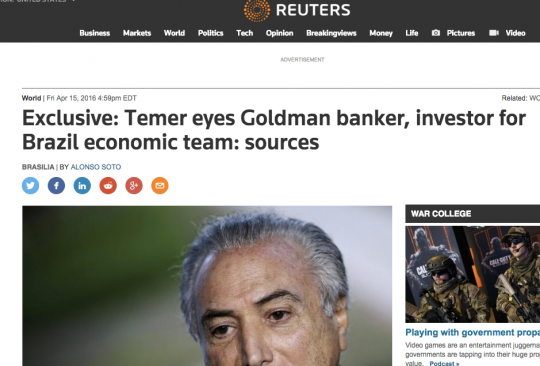Viewport: 540px width, 366px height.
Task: Open author Alonso Soto's page
Action: [x=96, y=167]
